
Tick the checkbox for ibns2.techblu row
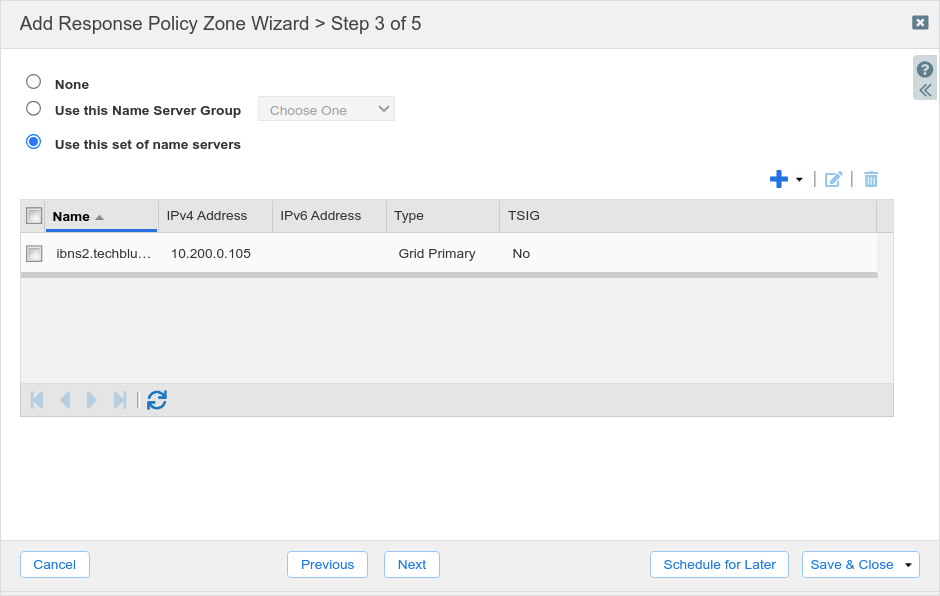click(x=34, y=253)
